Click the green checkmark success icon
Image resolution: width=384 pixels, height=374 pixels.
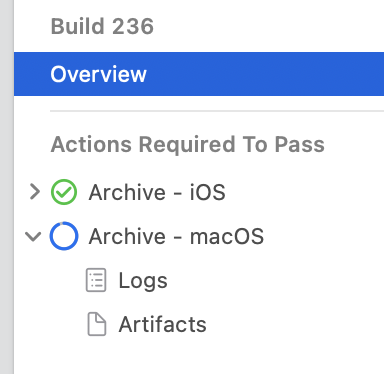coord(64,192)
